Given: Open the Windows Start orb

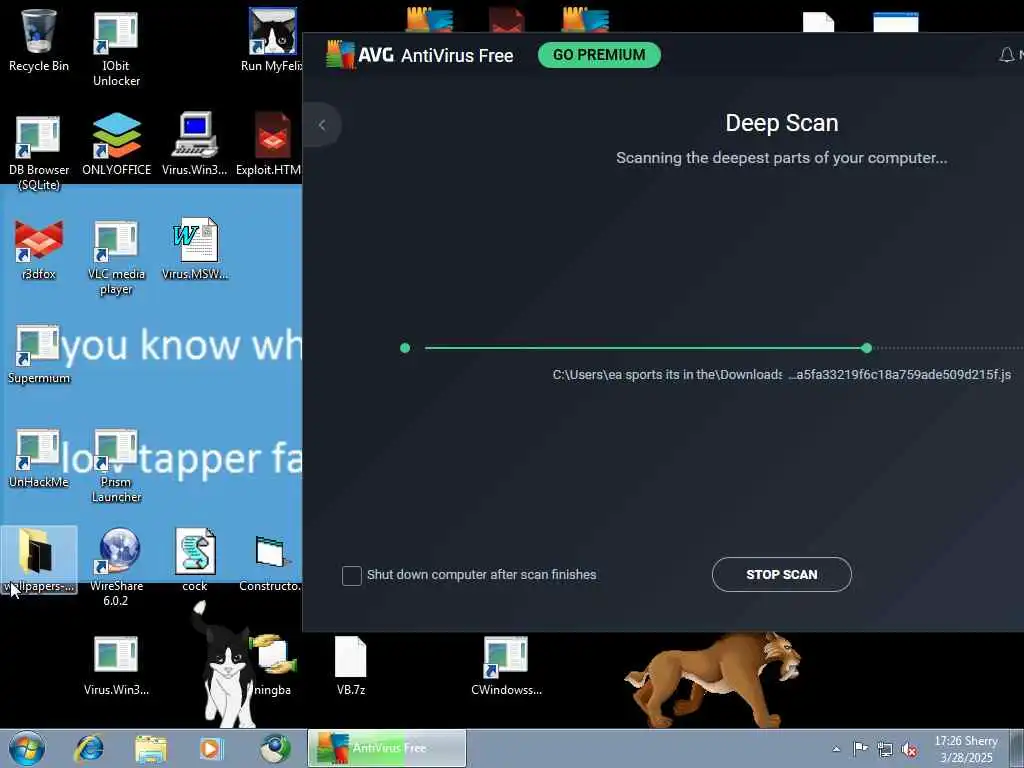Looking at the screenshot, I should point(27,748).
